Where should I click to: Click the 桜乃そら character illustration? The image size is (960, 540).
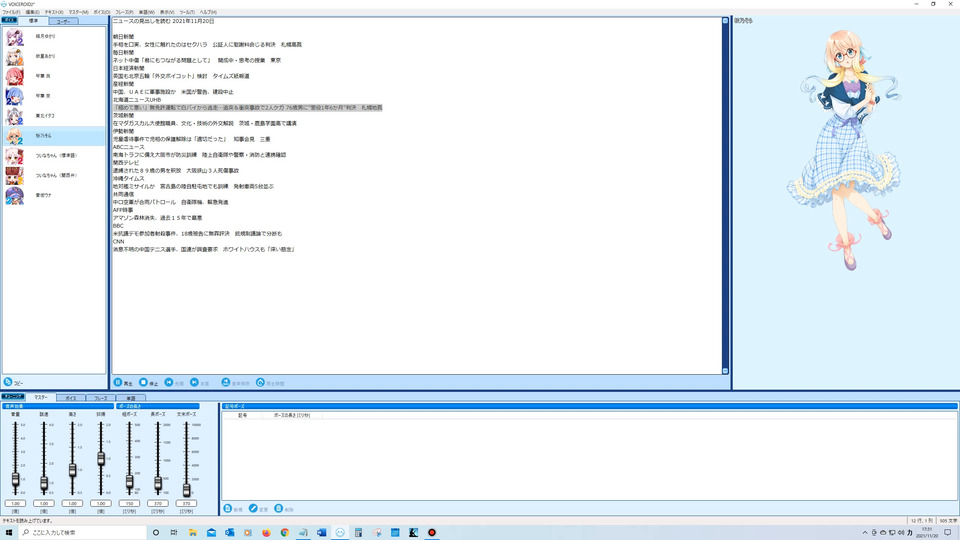click(x=846, y=150)
